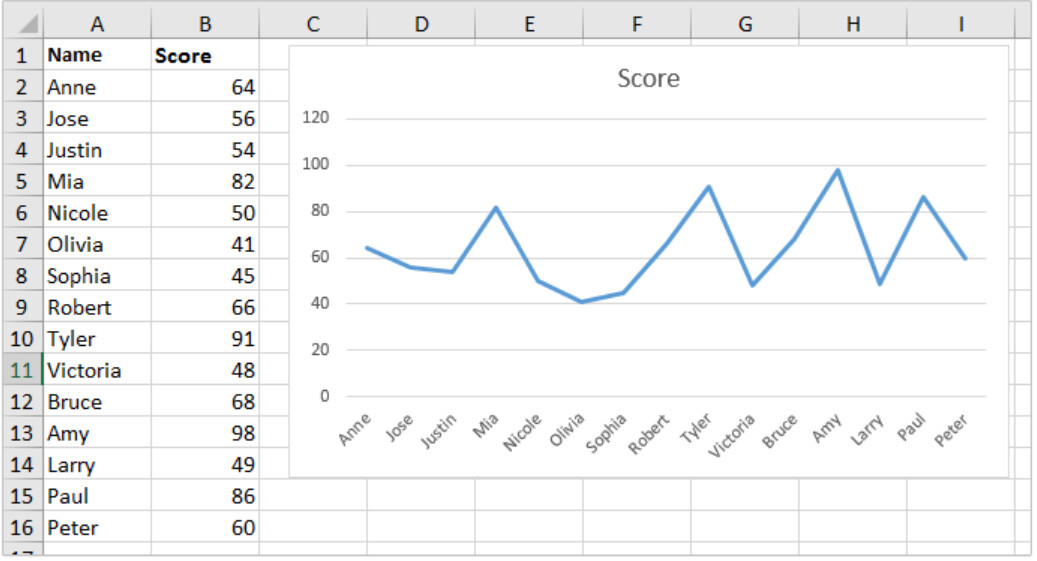This screenshot has width=1037, height=561.
Task: Click the Olivia low point on line
Action: tap(581, 302)
